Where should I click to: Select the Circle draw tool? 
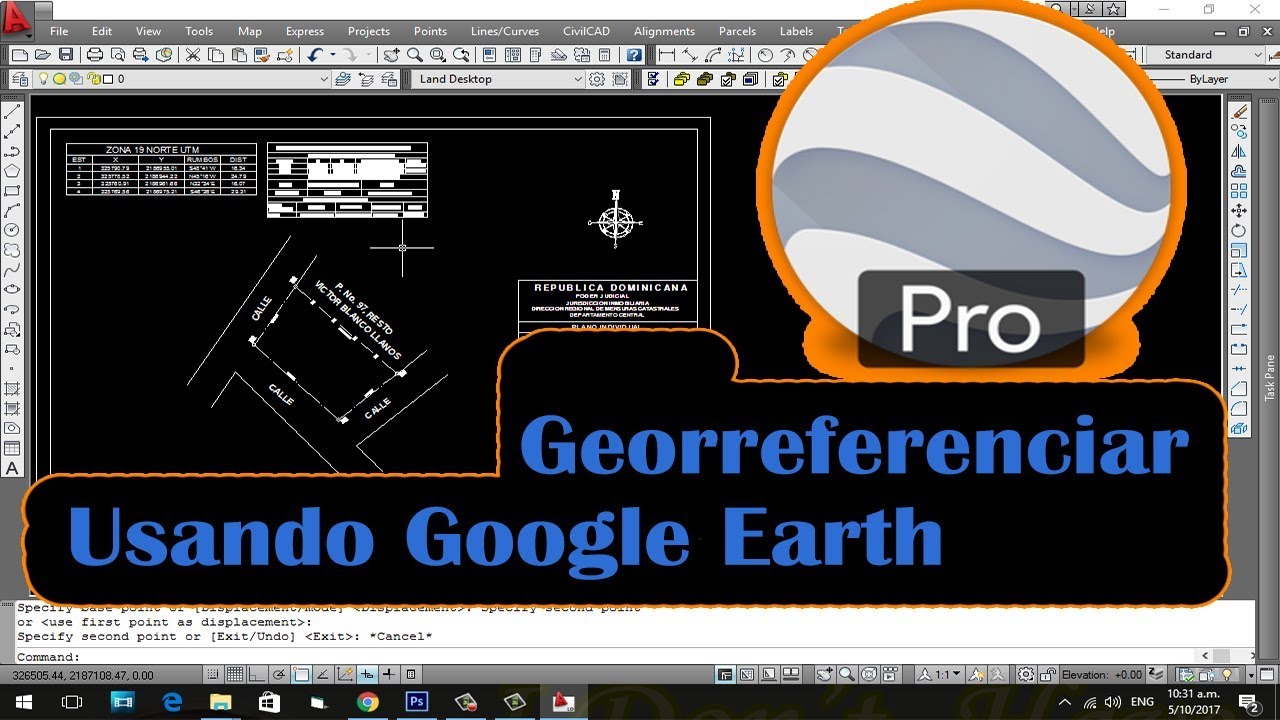click(12, 230)
